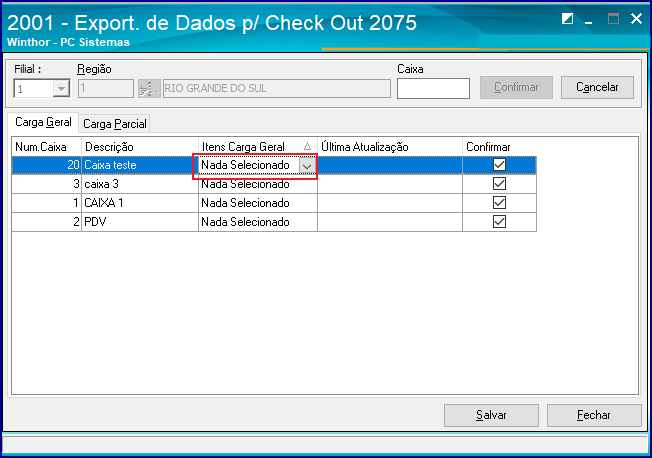Image resolution: width=652 pixels, height=458 pixels.
Task: Switch to the Carga Parcial tab
Action: [115, 124]
